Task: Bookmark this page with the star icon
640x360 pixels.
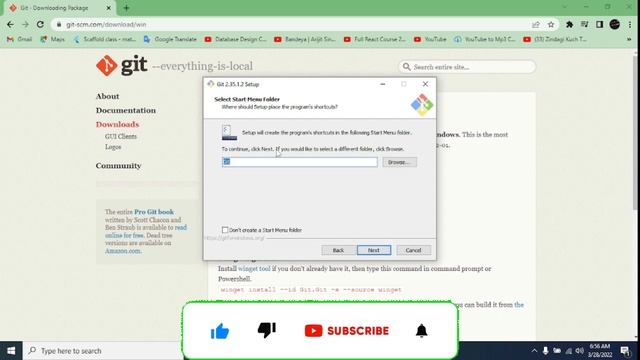Action: pyautogui.click(x=551, y=24)
